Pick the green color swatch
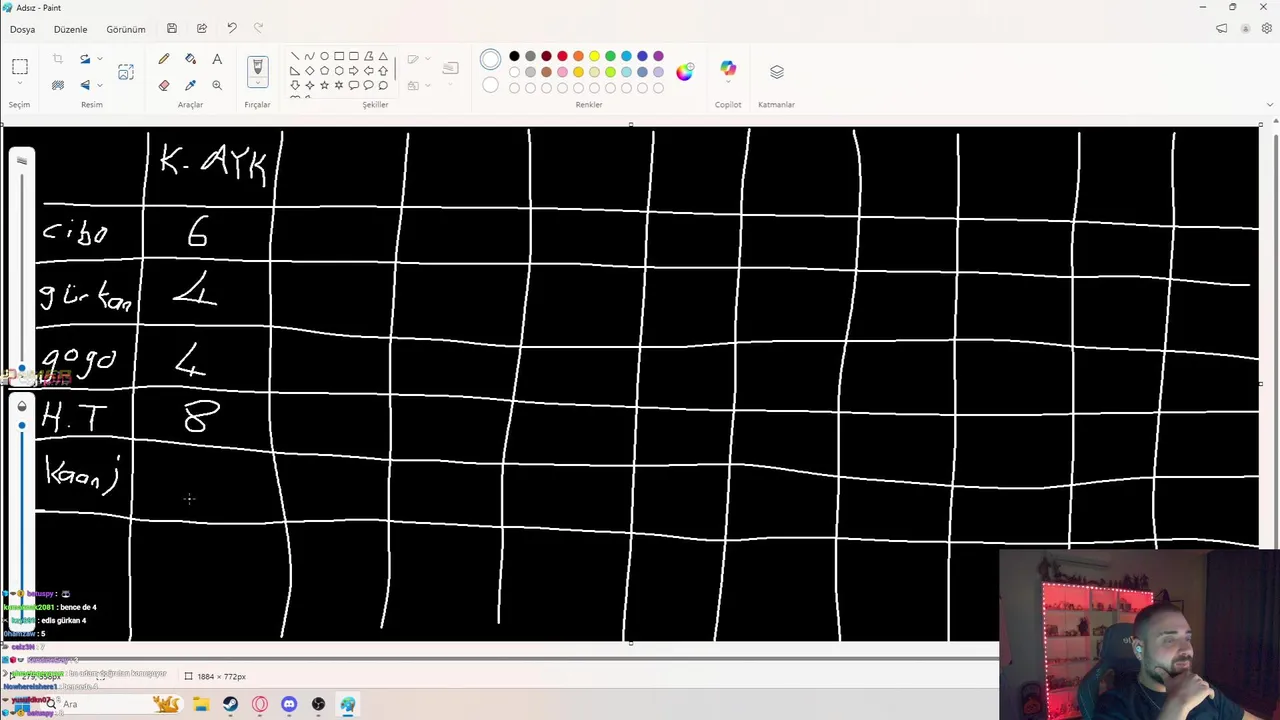The image size is (1280, 720). tap(610, 56)
